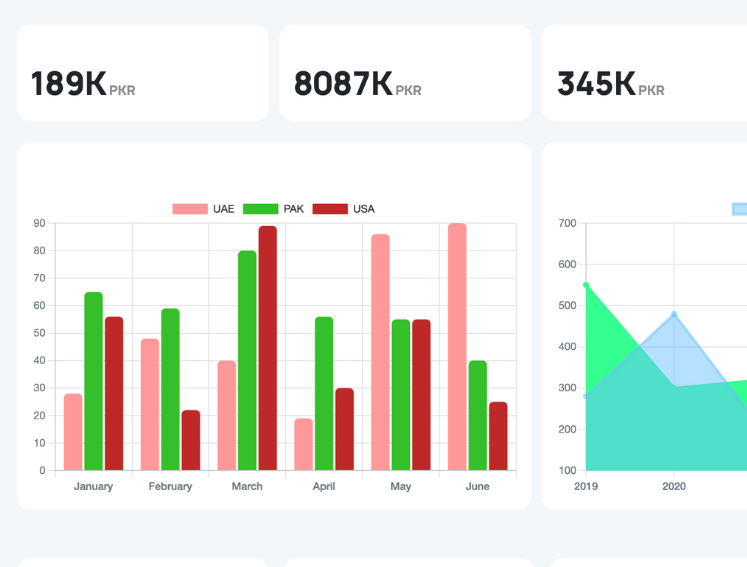This screenshot has width=747, height=567.
Task: Click the UAE bar for May
Action: tap(380, 352)
